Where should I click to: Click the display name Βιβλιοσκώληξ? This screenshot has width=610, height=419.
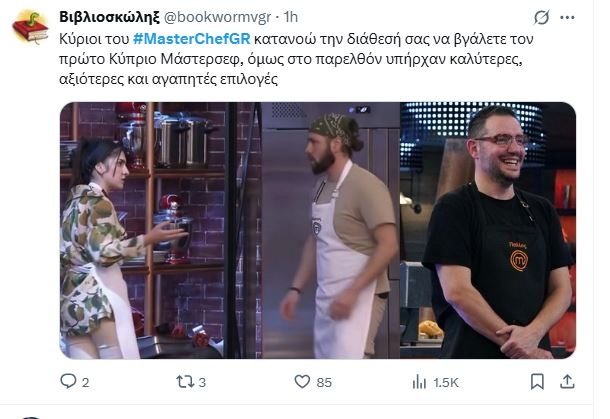point(109,18)
